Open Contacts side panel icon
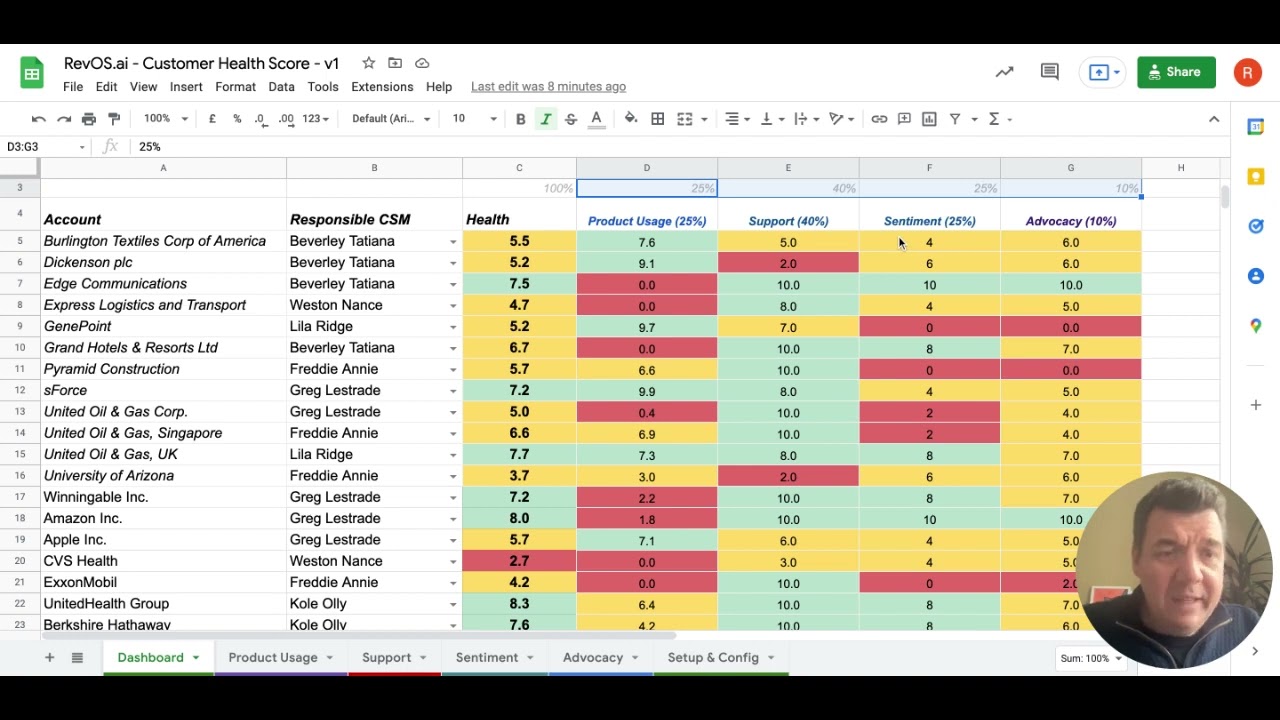 (x=1256, y=276)
